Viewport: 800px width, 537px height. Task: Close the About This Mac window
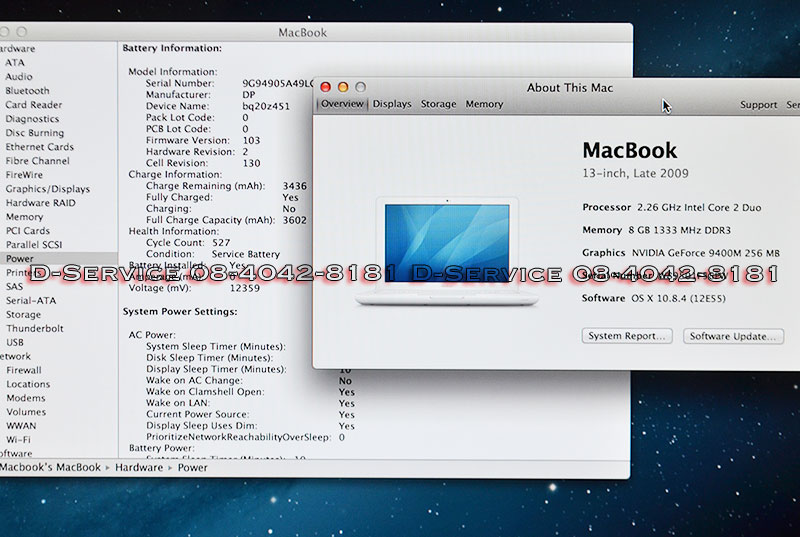point(326,87)
